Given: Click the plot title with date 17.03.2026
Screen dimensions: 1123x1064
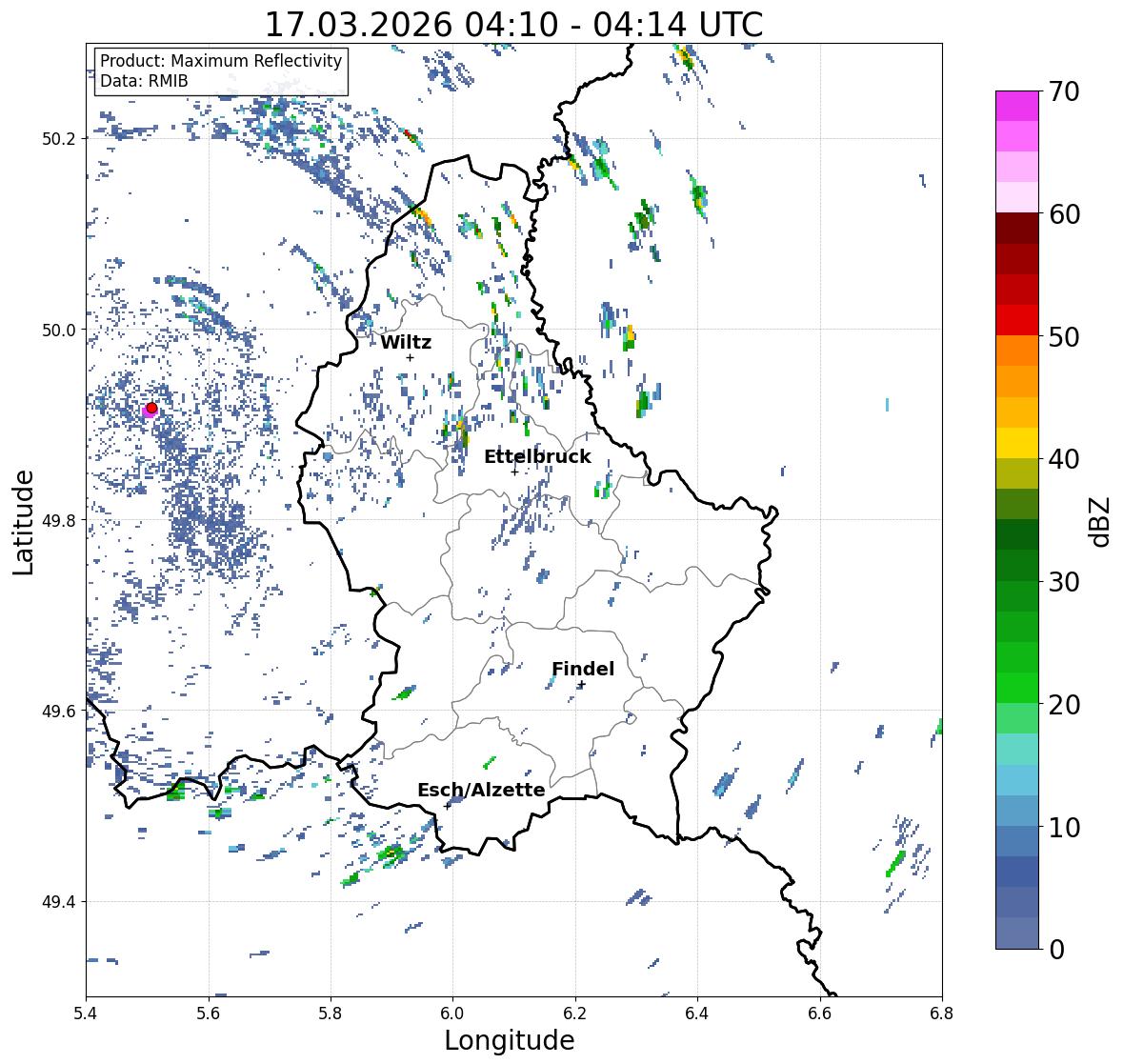Looking at the screenshot, I should [513, 25].
